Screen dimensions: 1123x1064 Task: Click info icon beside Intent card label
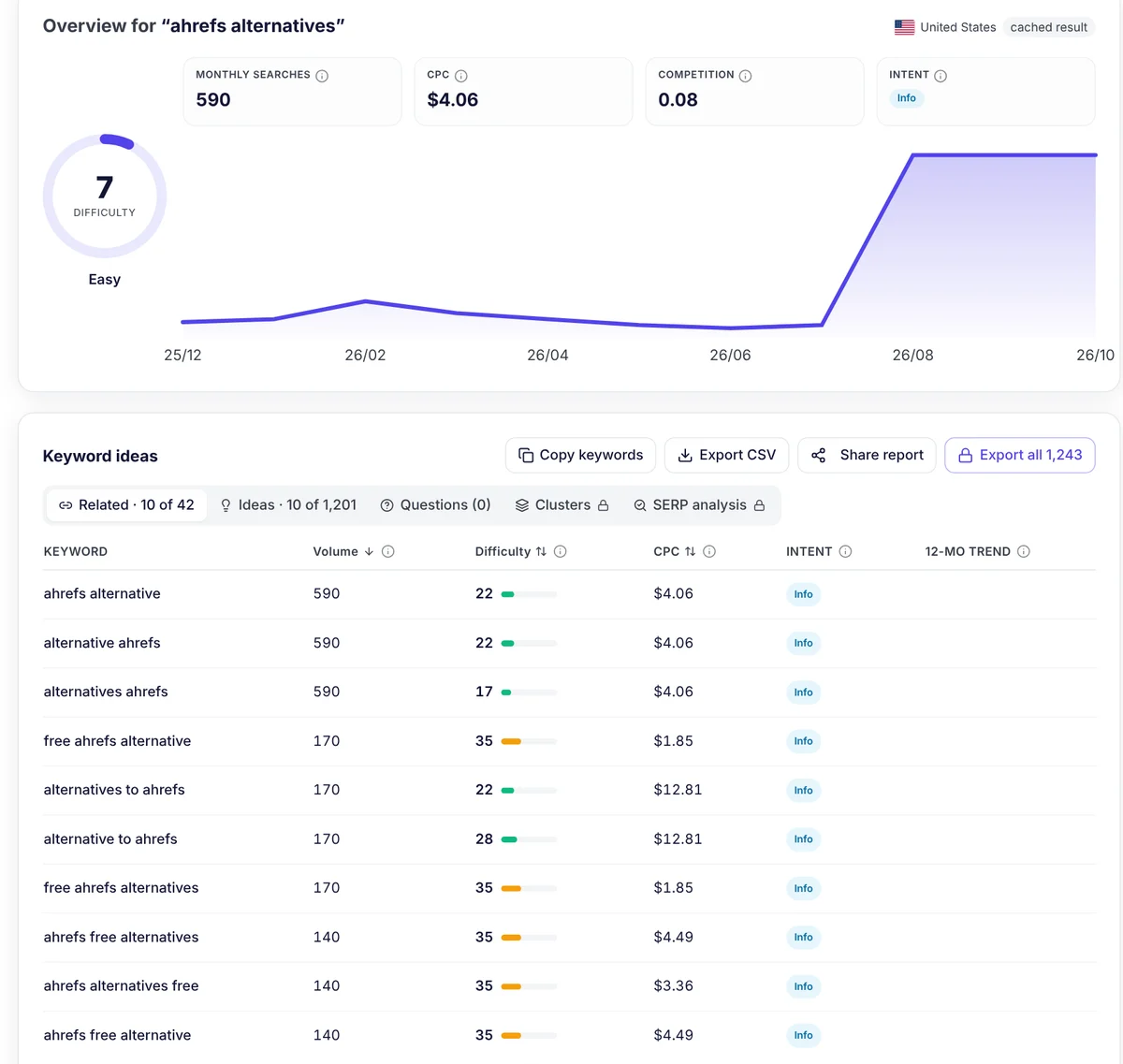[941, 76]
